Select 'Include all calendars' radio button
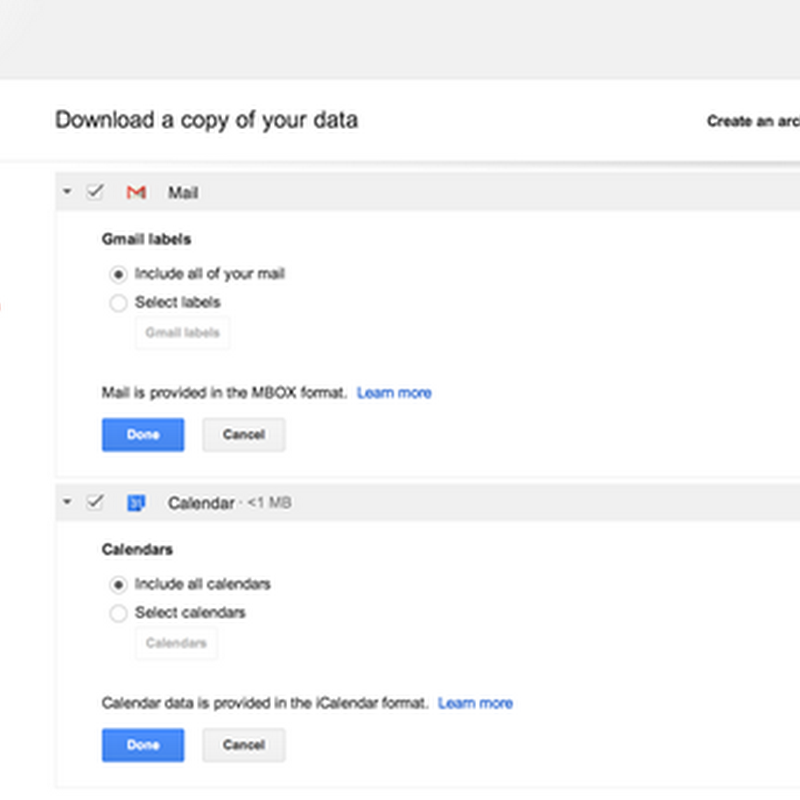800x800 pixels. [119, 584]
